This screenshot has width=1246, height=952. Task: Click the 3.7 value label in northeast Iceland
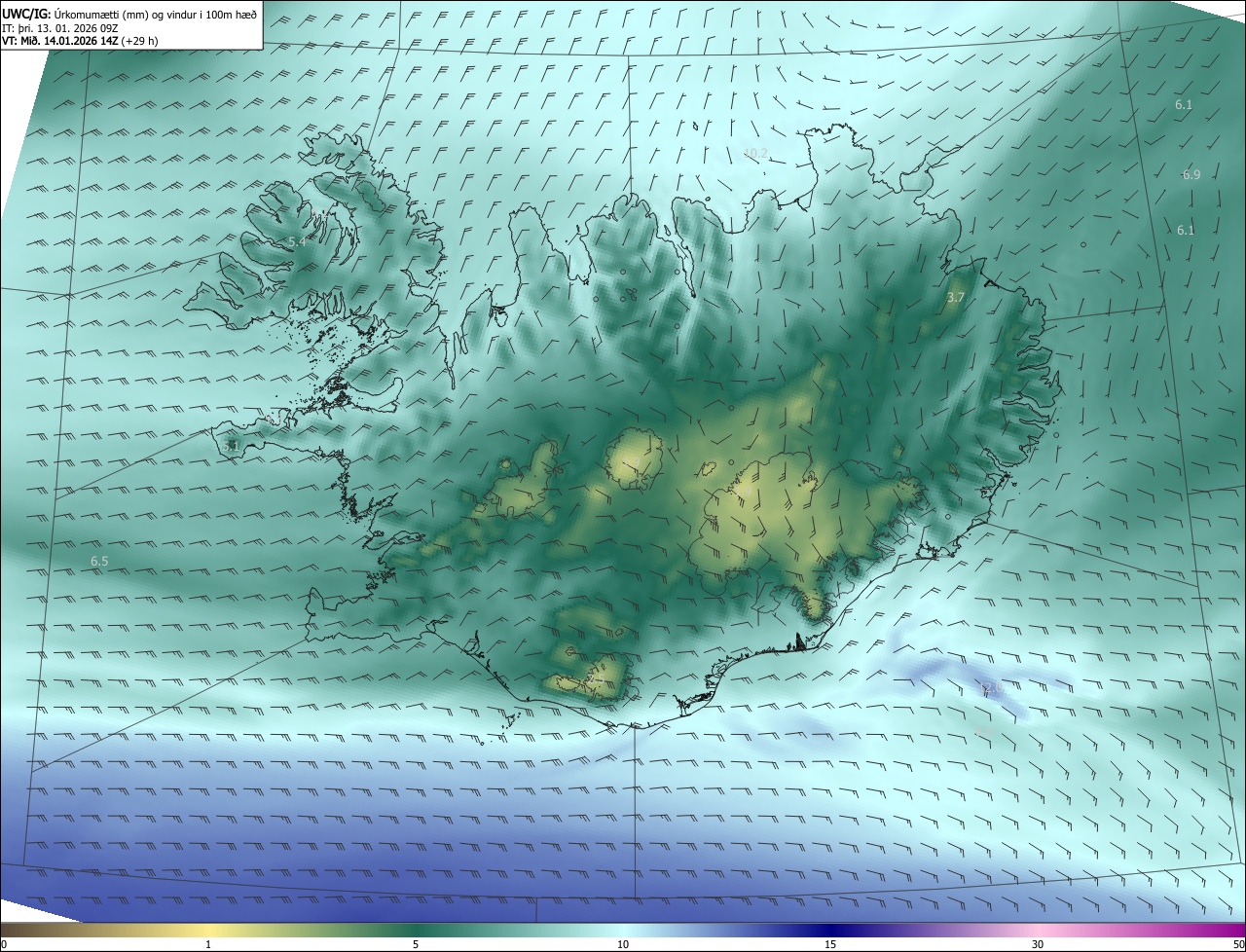956,297
